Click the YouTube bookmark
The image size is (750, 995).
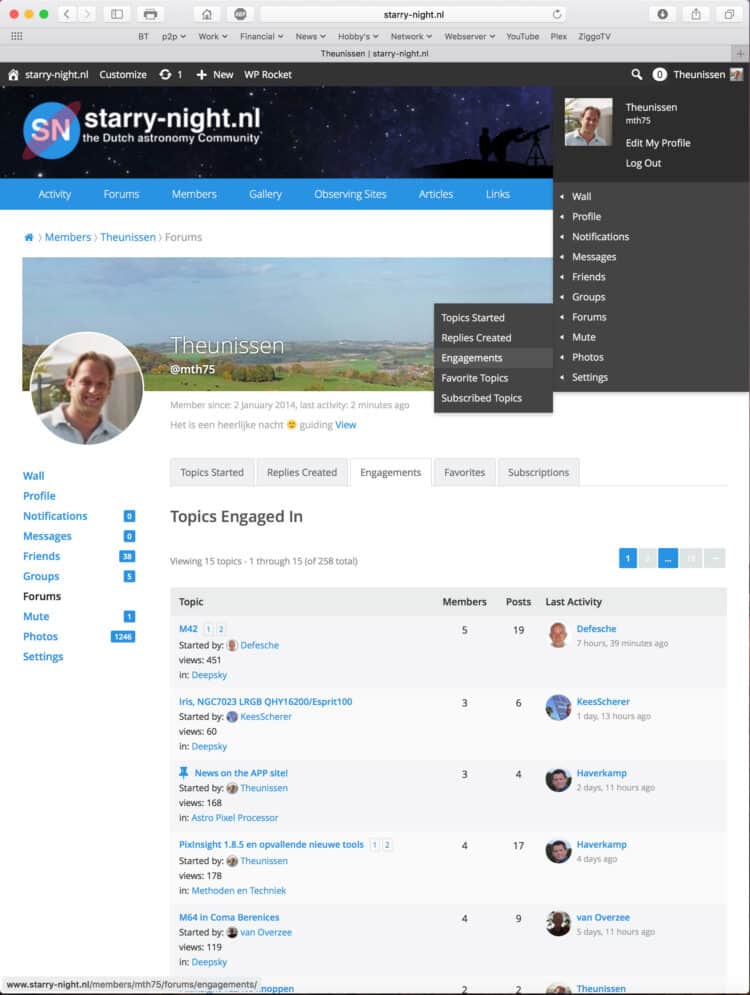coord(522,36)
